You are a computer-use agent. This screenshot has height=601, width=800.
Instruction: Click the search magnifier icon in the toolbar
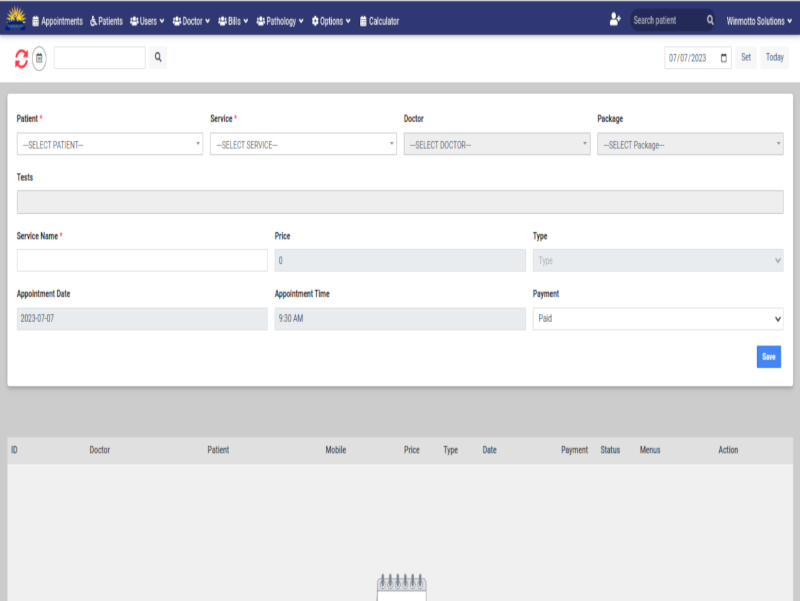[x=158, y=57]
